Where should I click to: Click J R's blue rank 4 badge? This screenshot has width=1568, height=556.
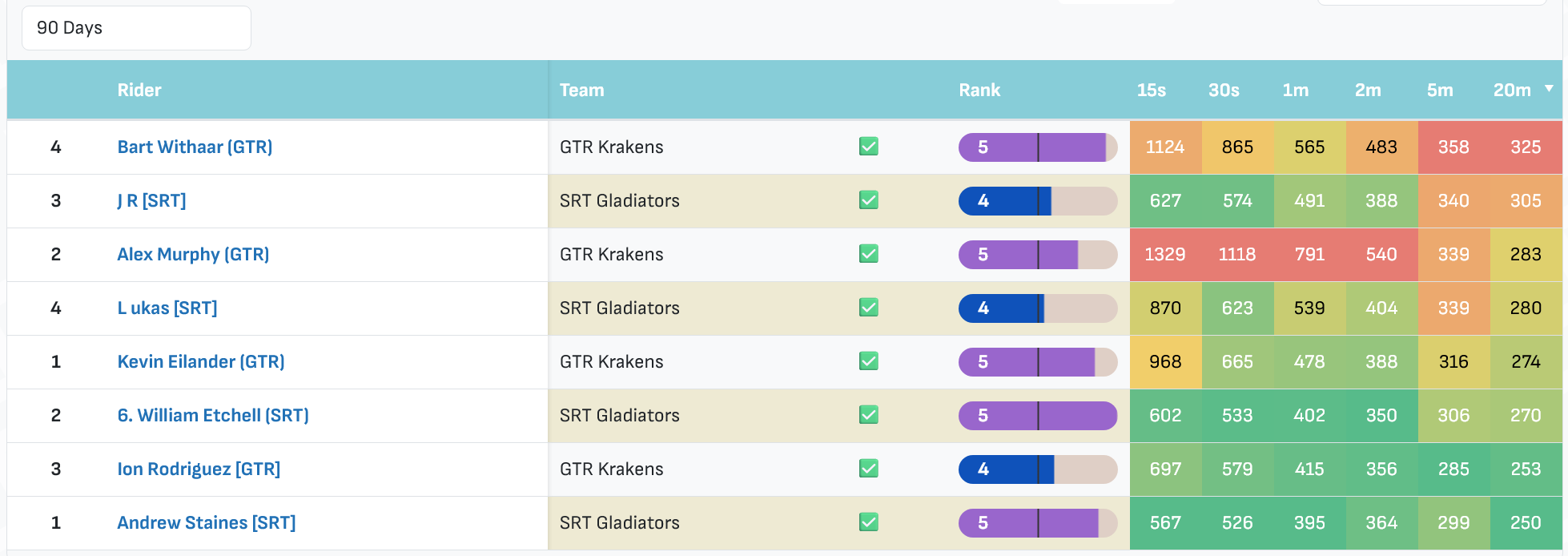click(1038, 201)
